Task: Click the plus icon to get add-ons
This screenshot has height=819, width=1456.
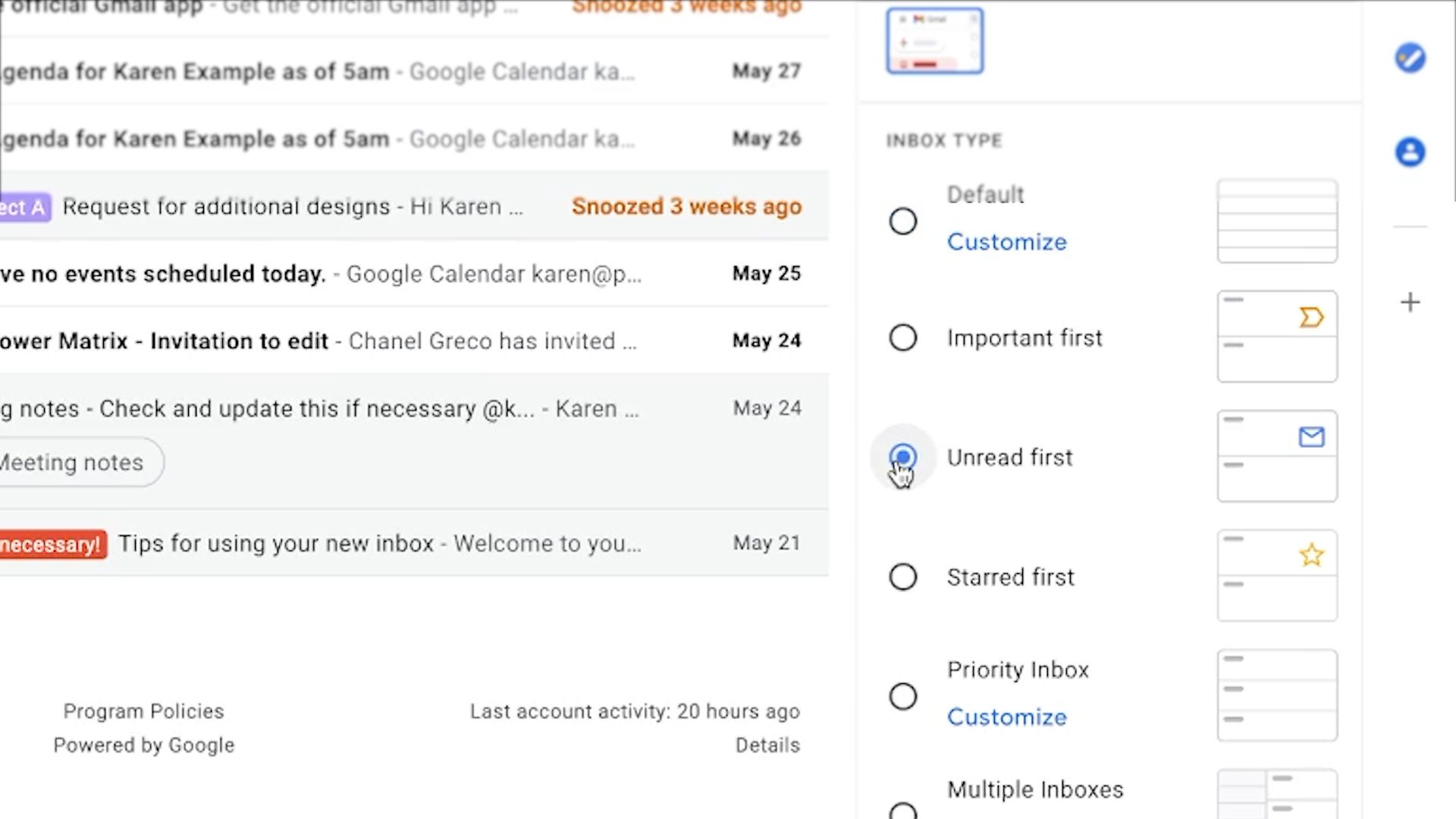Action: [x=1410, y=303]
